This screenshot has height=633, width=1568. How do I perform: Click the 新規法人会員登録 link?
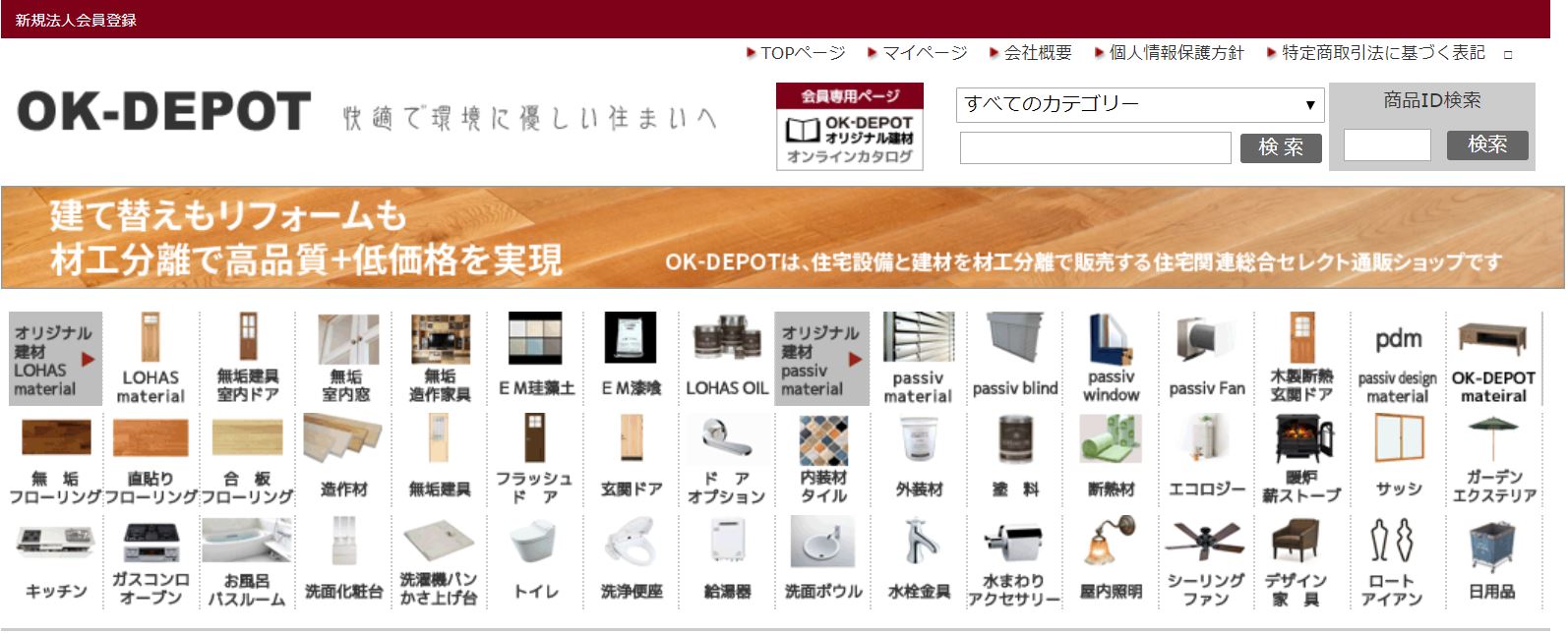76,20
